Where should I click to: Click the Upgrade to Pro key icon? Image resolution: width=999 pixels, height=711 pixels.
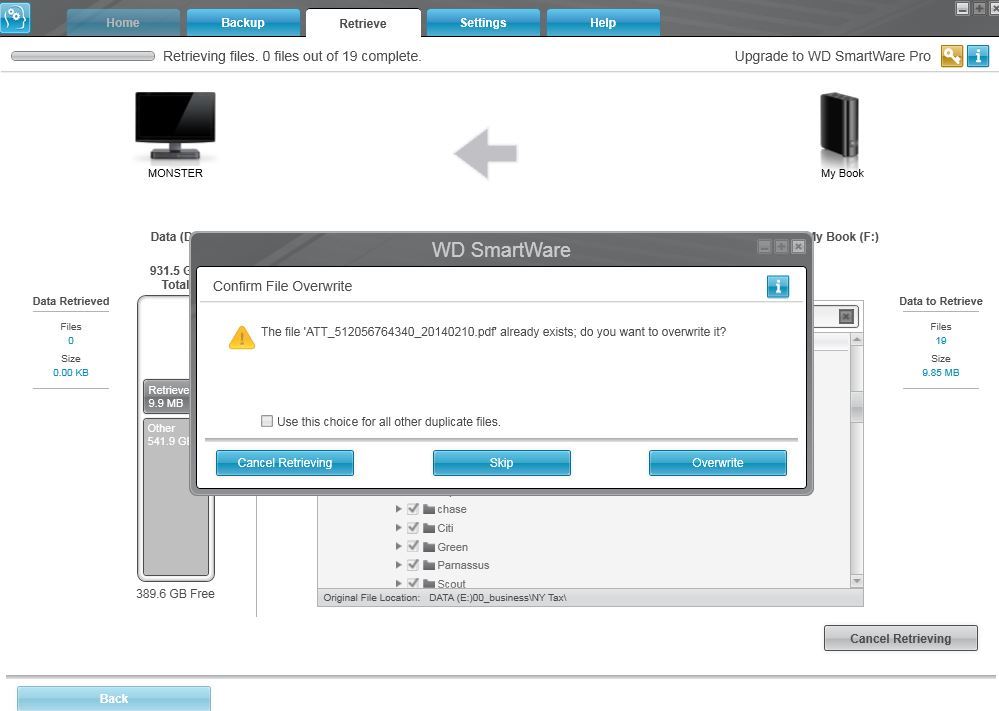[x=951, y=56]
